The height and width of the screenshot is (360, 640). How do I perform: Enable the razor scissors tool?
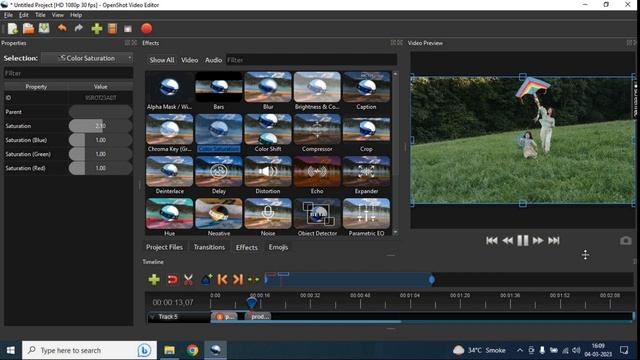188,280
